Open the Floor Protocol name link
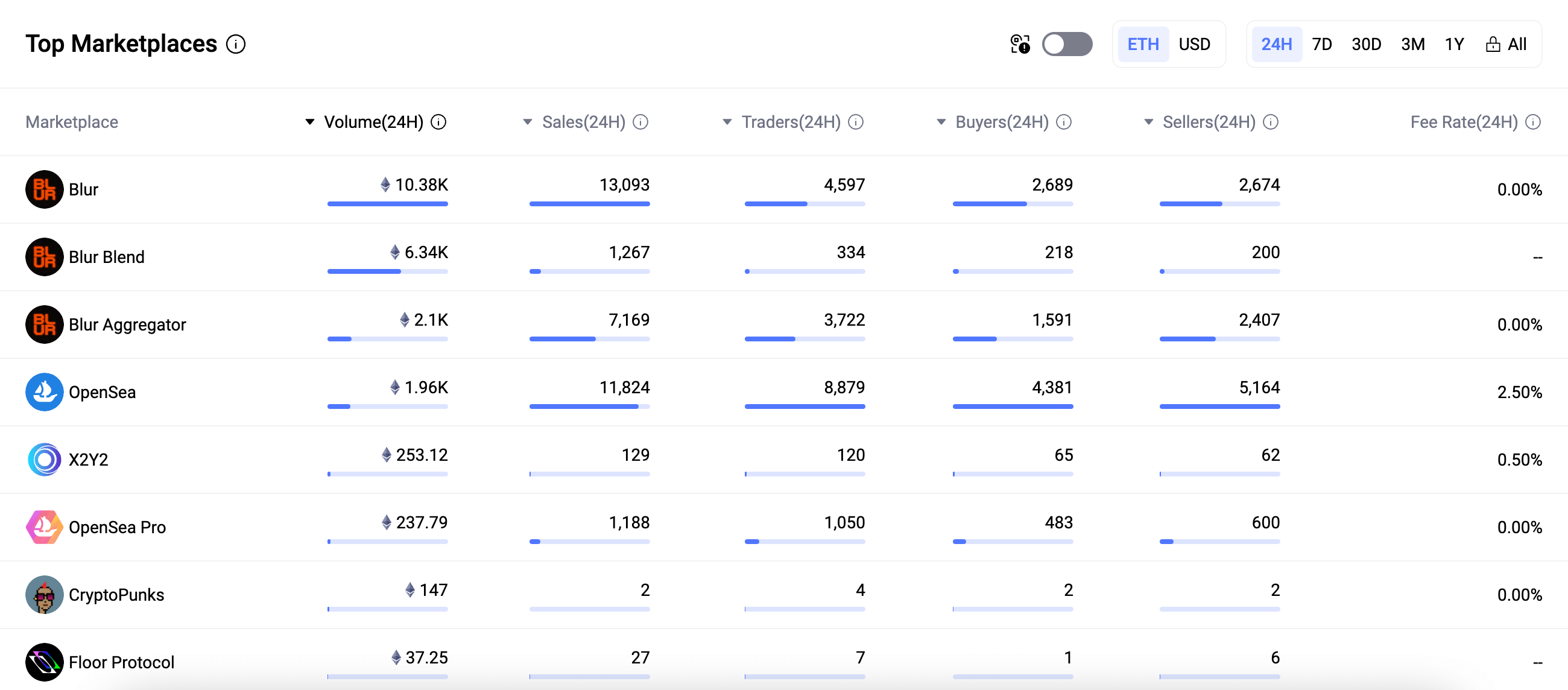Viewport: 1568px width, 690px height. 121,662
